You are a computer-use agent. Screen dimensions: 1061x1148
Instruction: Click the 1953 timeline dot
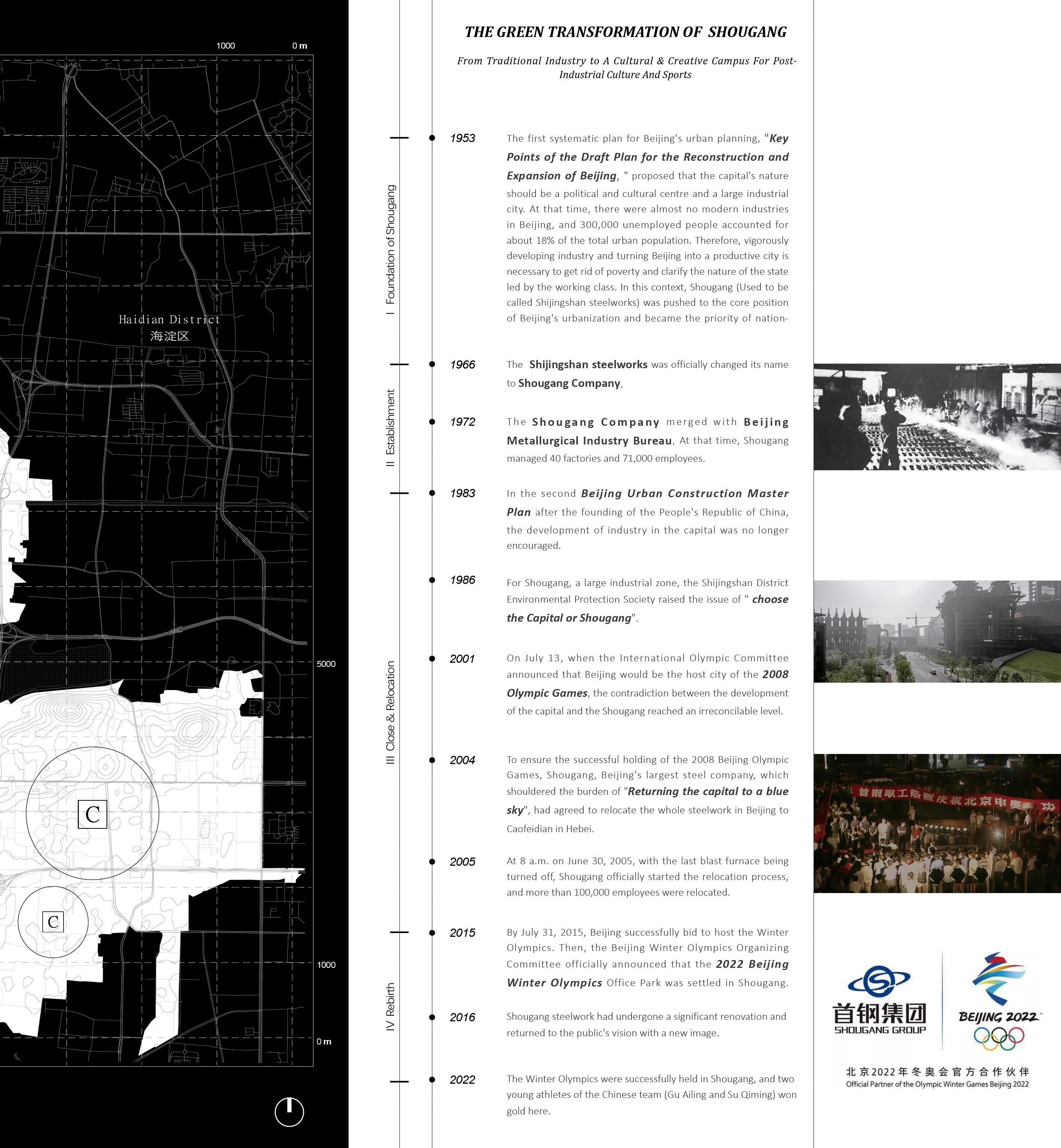tap(432, 138)
